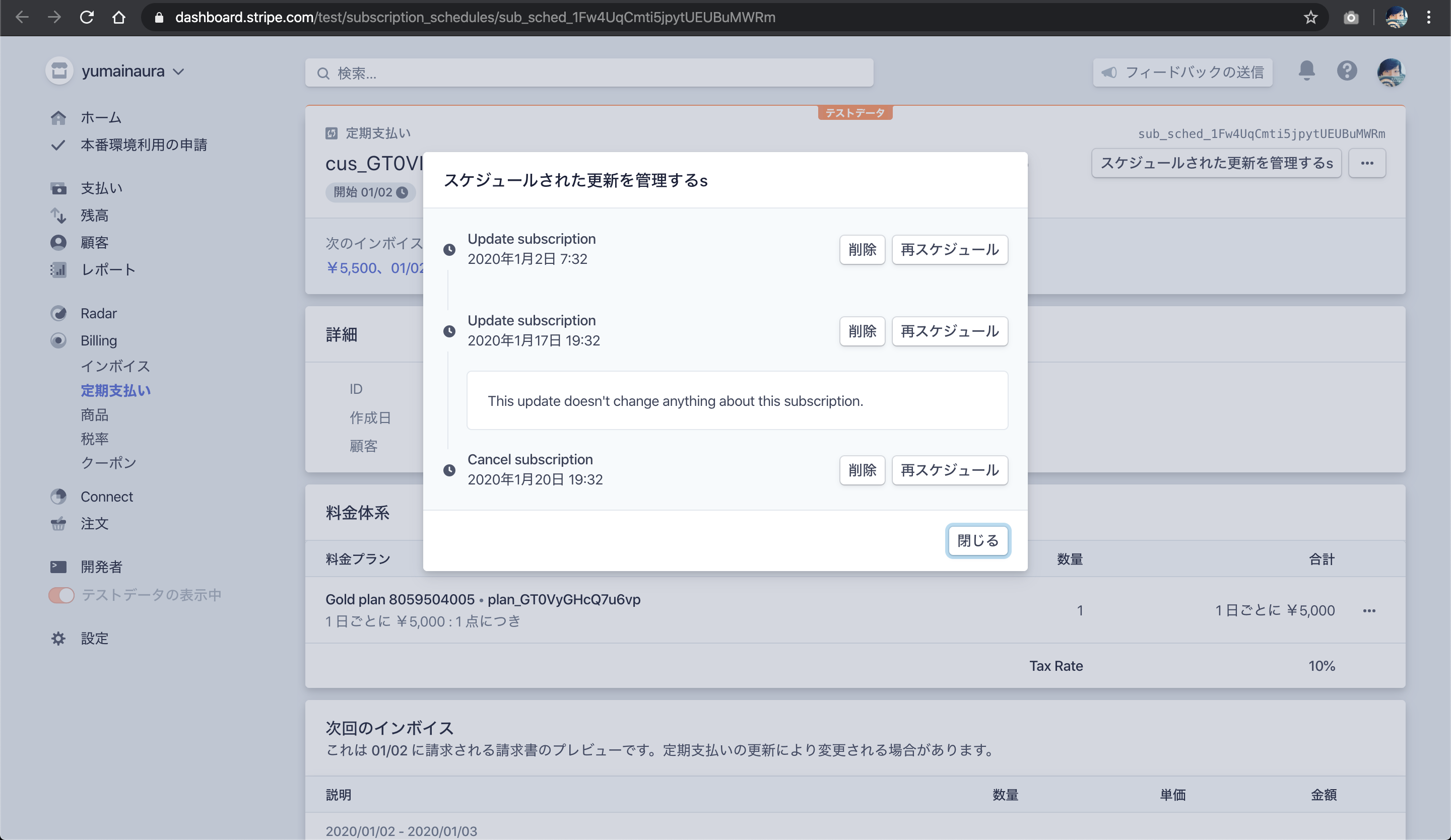Toggle テストデータの表示中 switch
This screenshot has width=1451, height=840.
point(61,595)
